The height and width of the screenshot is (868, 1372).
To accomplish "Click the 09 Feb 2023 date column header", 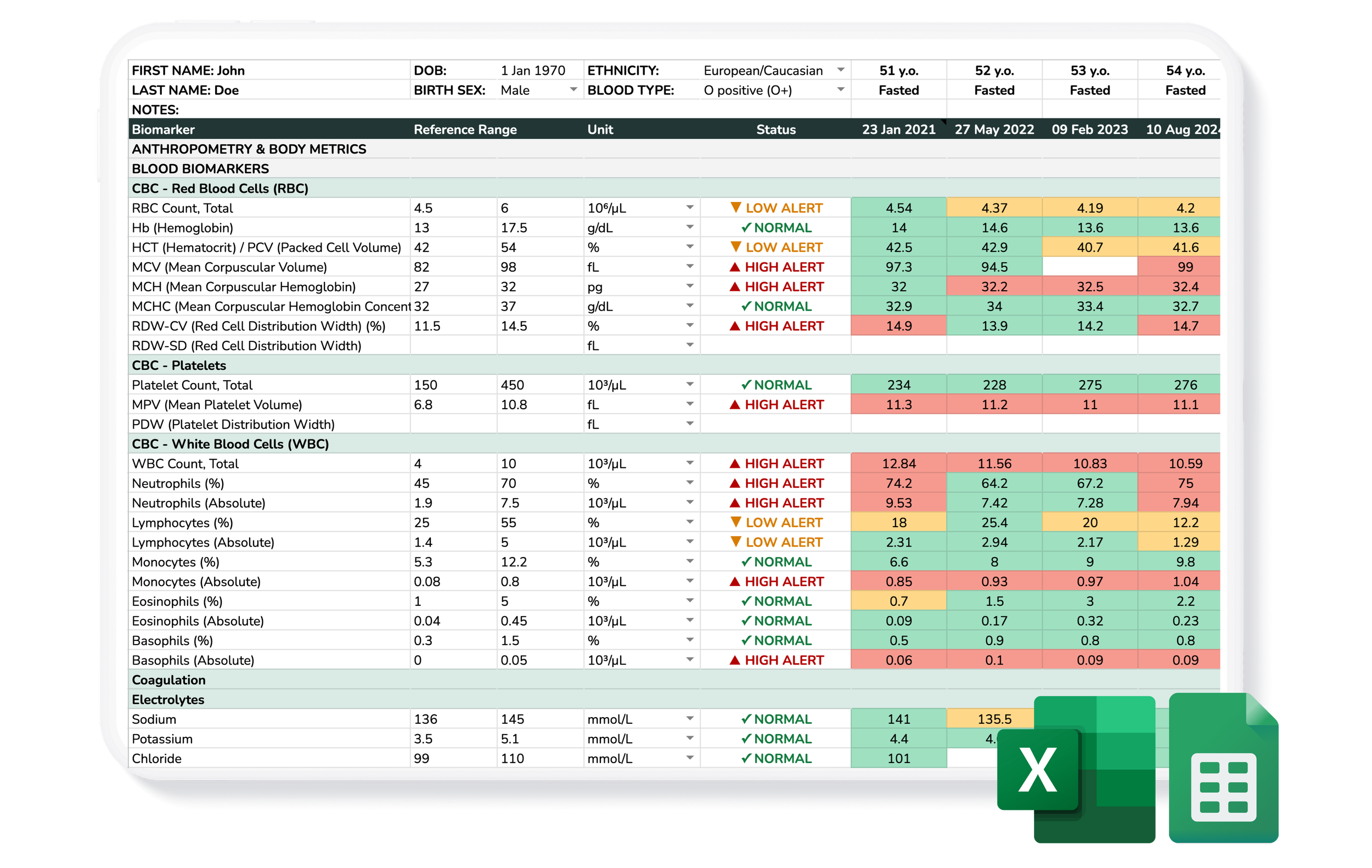I will [x=1089, y=129].
